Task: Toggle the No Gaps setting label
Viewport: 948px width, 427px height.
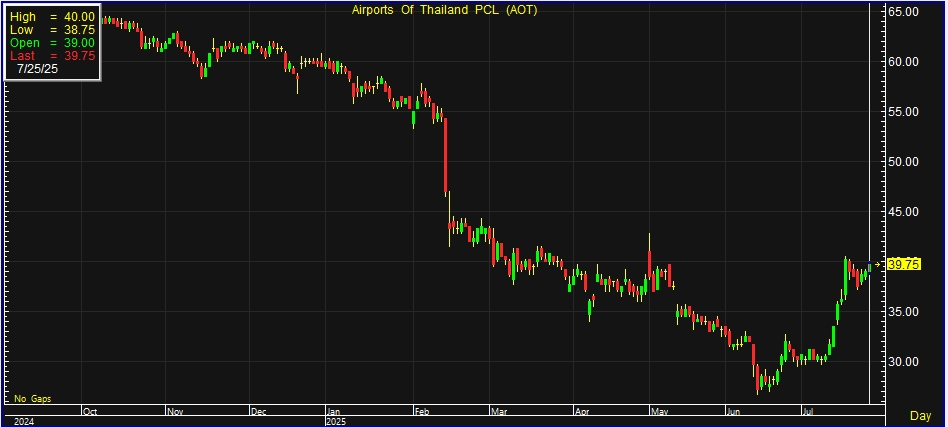Action: coord(31,399)
